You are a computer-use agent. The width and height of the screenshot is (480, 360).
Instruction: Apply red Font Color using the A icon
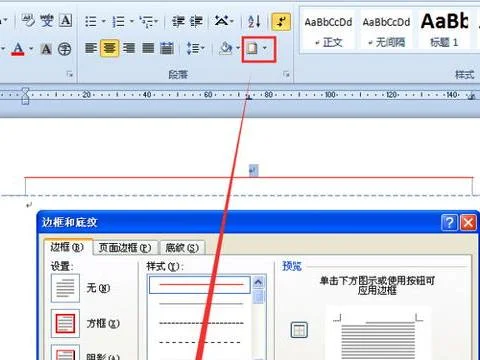pyautogui.click(x=18, y=49)
